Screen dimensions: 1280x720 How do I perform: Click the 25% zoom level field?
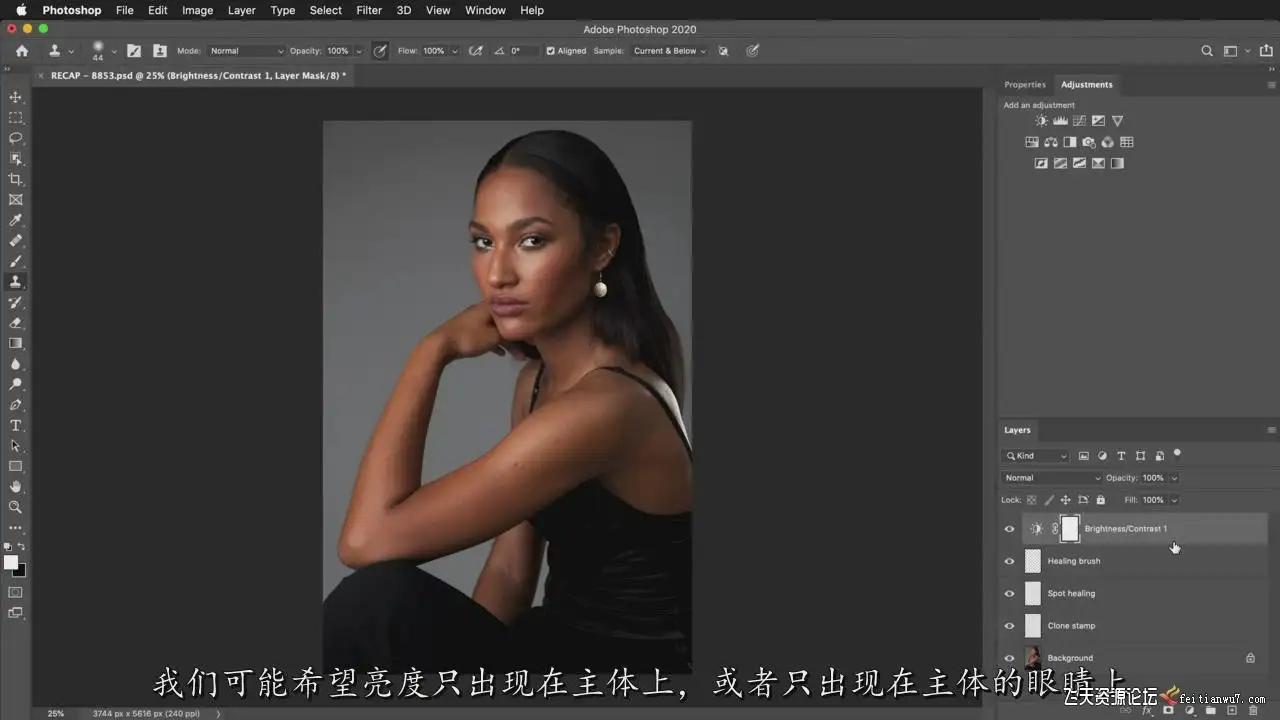pos(56,713)
